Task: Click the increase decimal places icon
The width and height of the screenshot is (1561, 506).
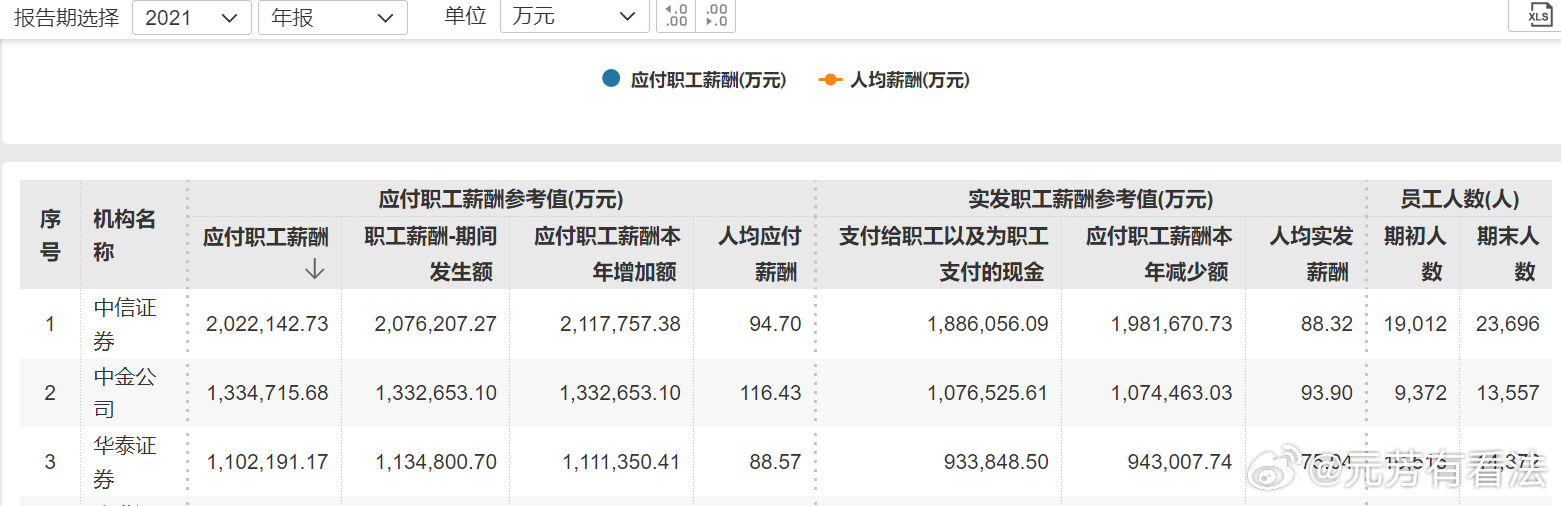Action: tap(676, 16)
